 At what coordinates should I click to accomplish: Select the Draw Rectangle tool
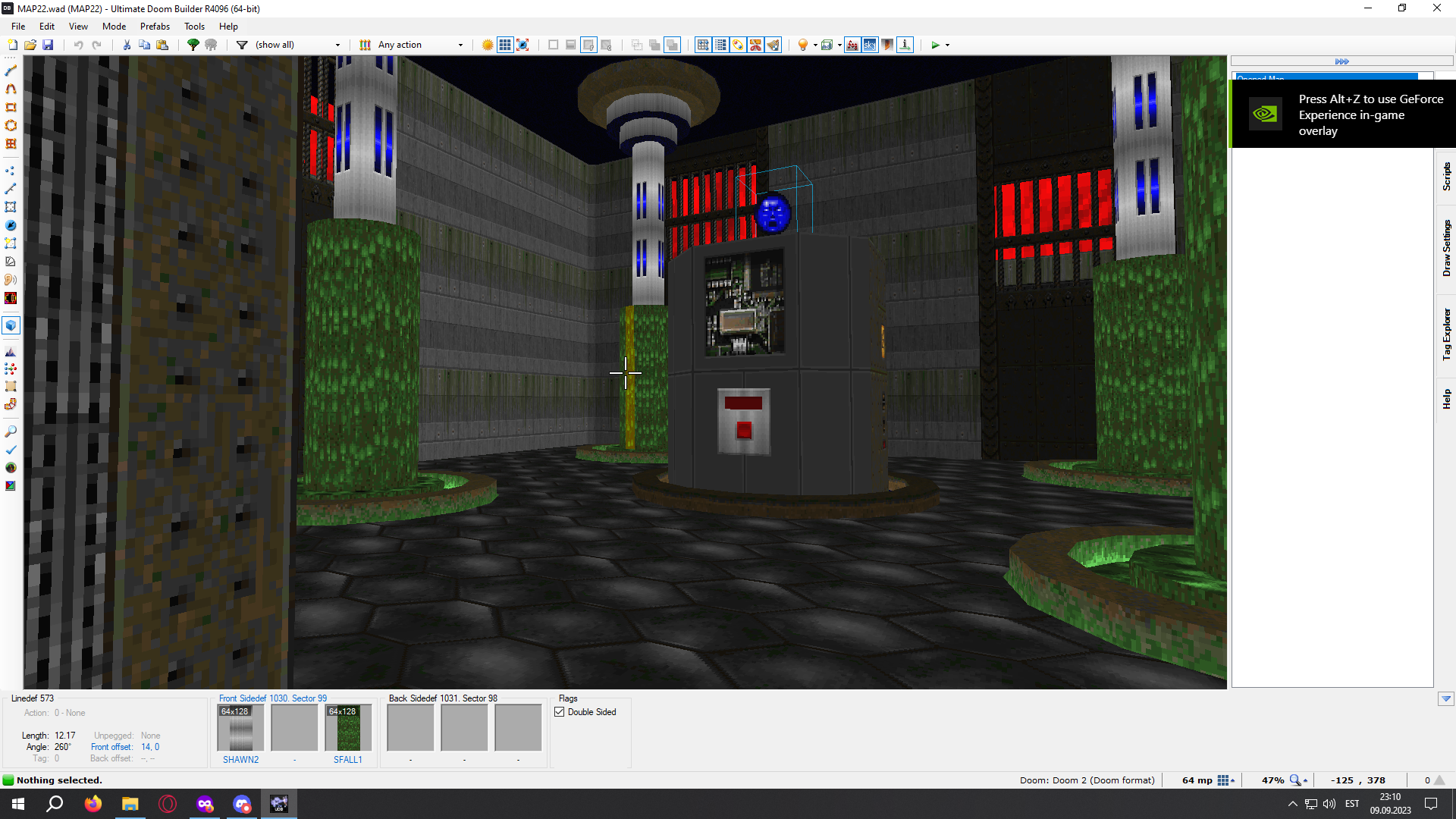coord(11,107)
